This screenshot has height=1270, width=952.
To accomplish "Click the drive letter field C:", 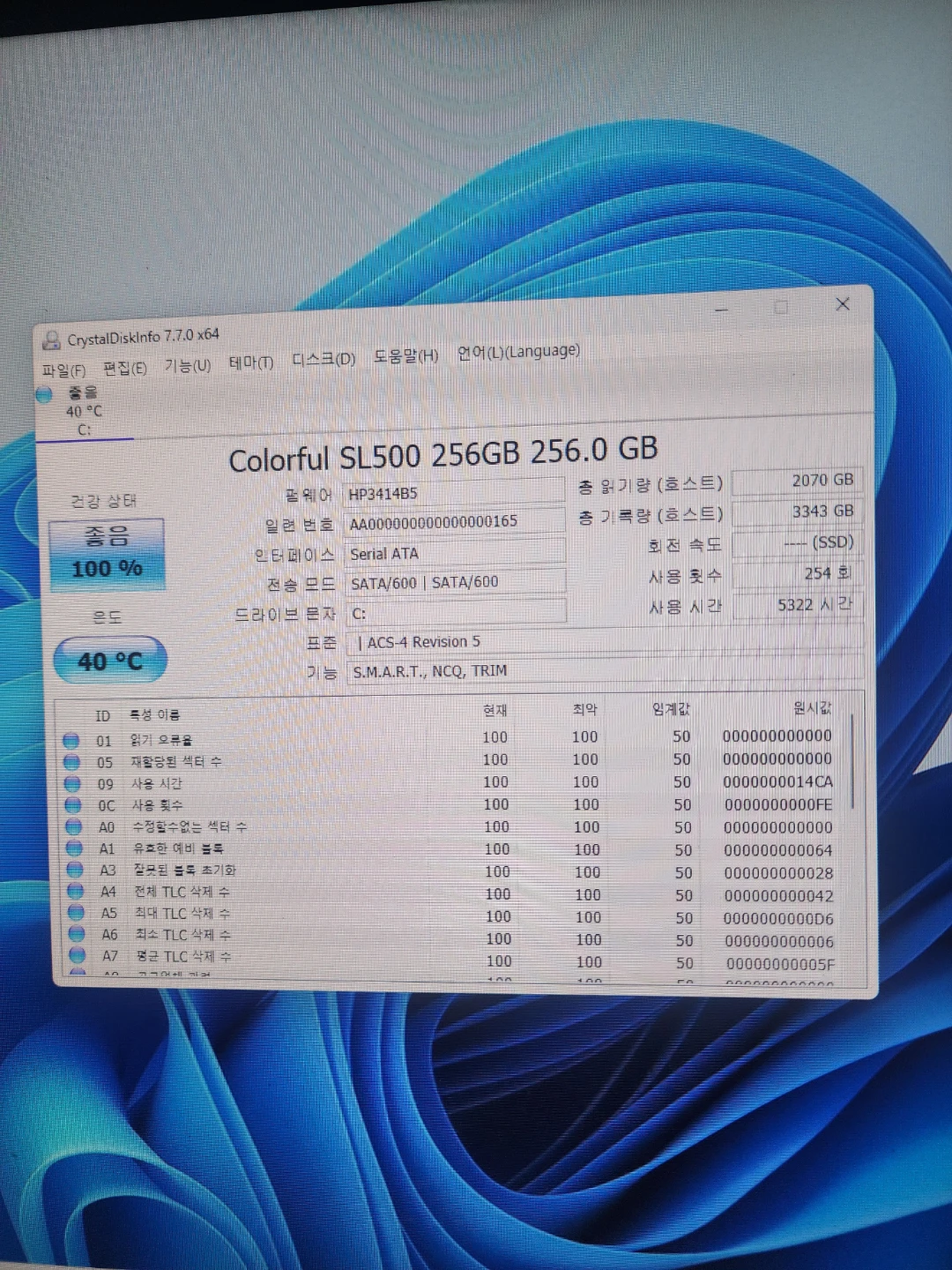I will [x=457, y=612].
